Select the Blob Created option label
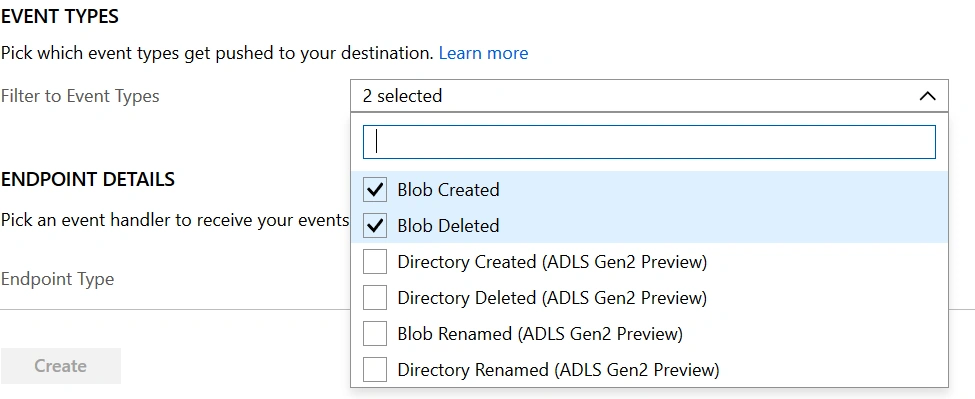Screen dimensions: 975x399 (448, 190)
